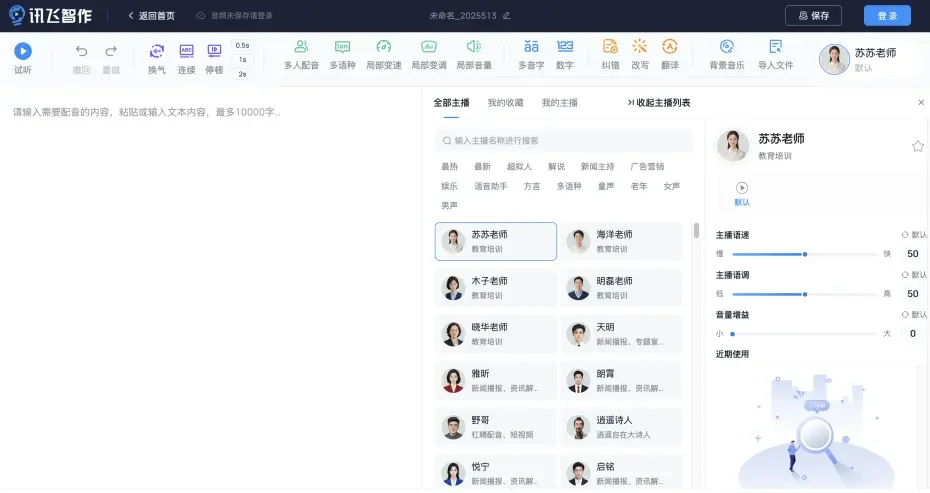930x493 pixels.
Task: Collapse the list with 收起主播列表
Action: pyautogui.click(x=659, y=103)
